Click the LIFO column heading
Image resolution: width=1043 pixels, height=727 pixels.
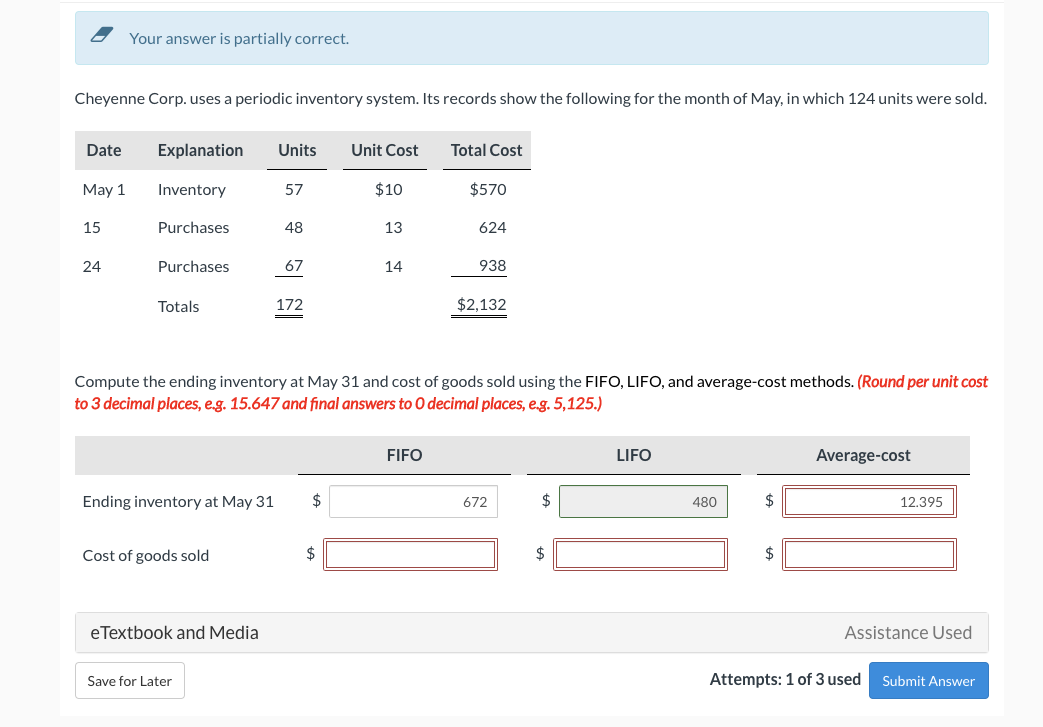pos(633,455)
